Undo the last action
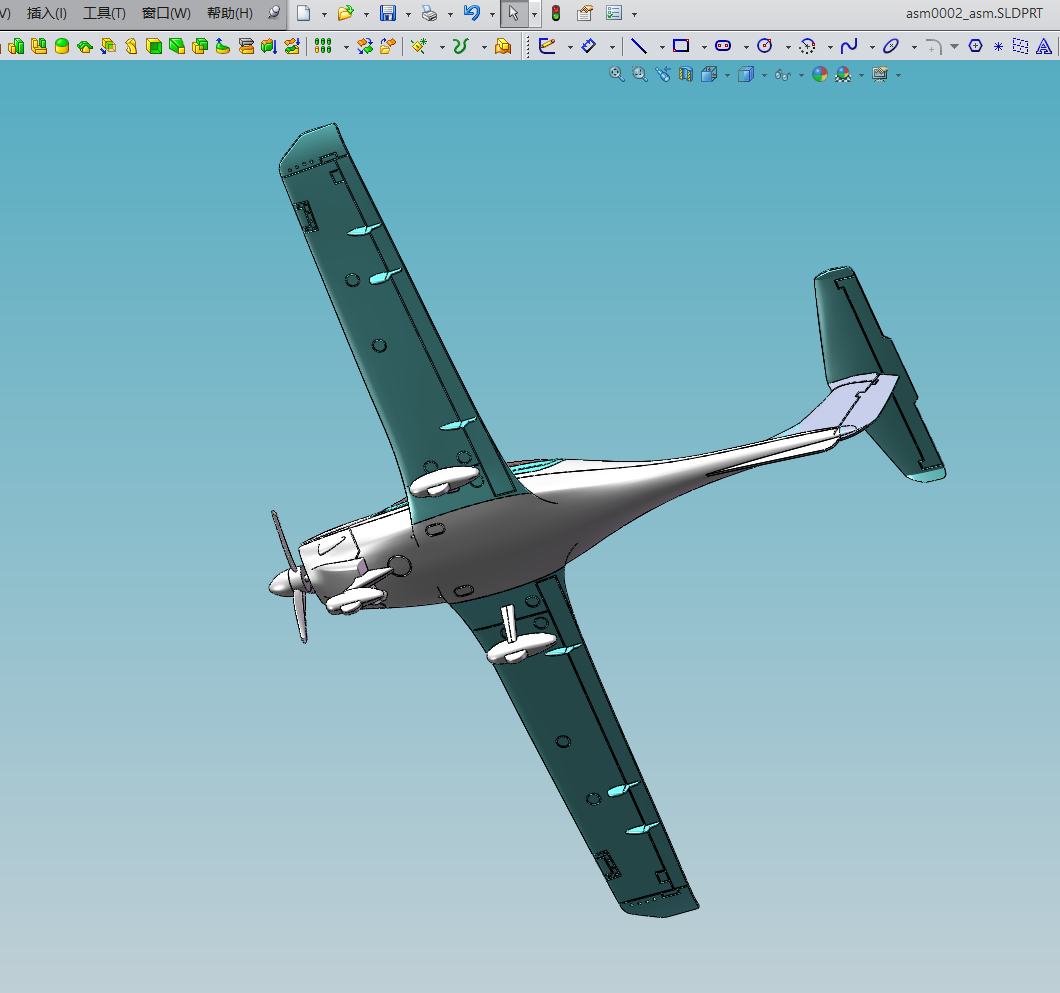The width and height of the screenshot is (1060, 993). click(471, 14)
